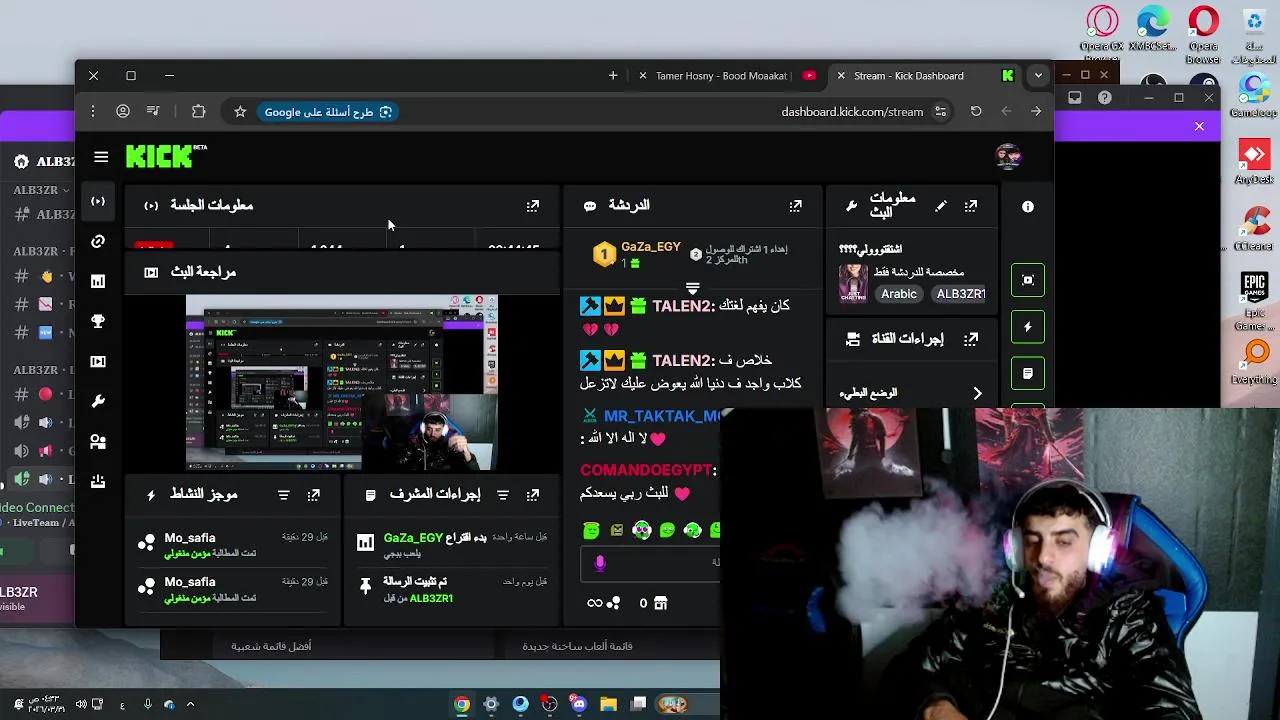Click the bottom sidebar icon below the community users icon
Viewport: 1280px width, 720px height.
pos(98,481)
